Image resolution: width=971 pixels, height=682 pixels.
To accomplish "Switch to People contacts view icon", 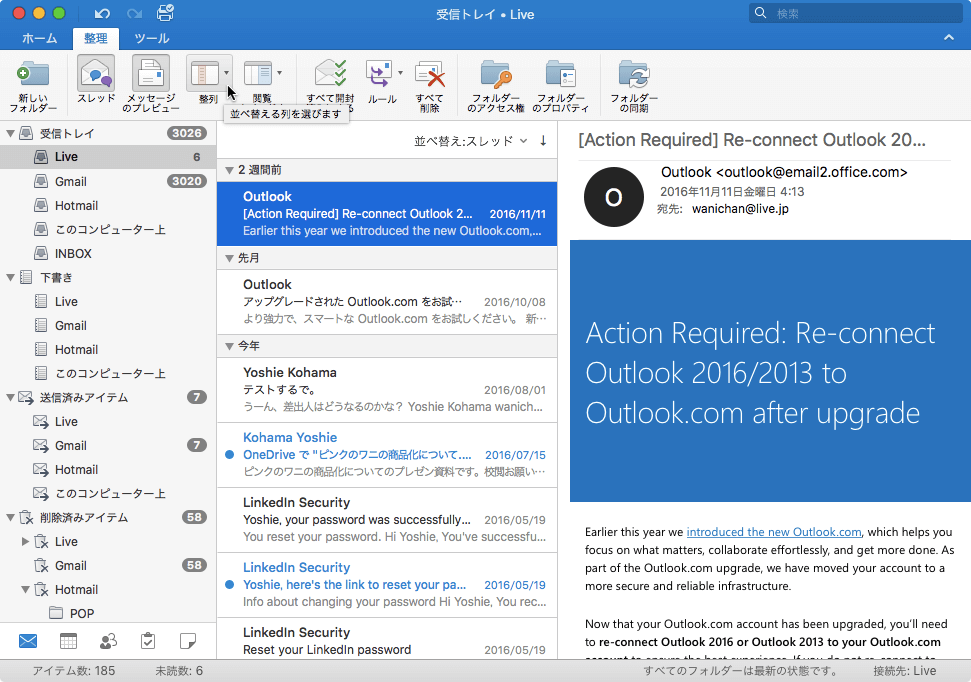I will [108, 641].
